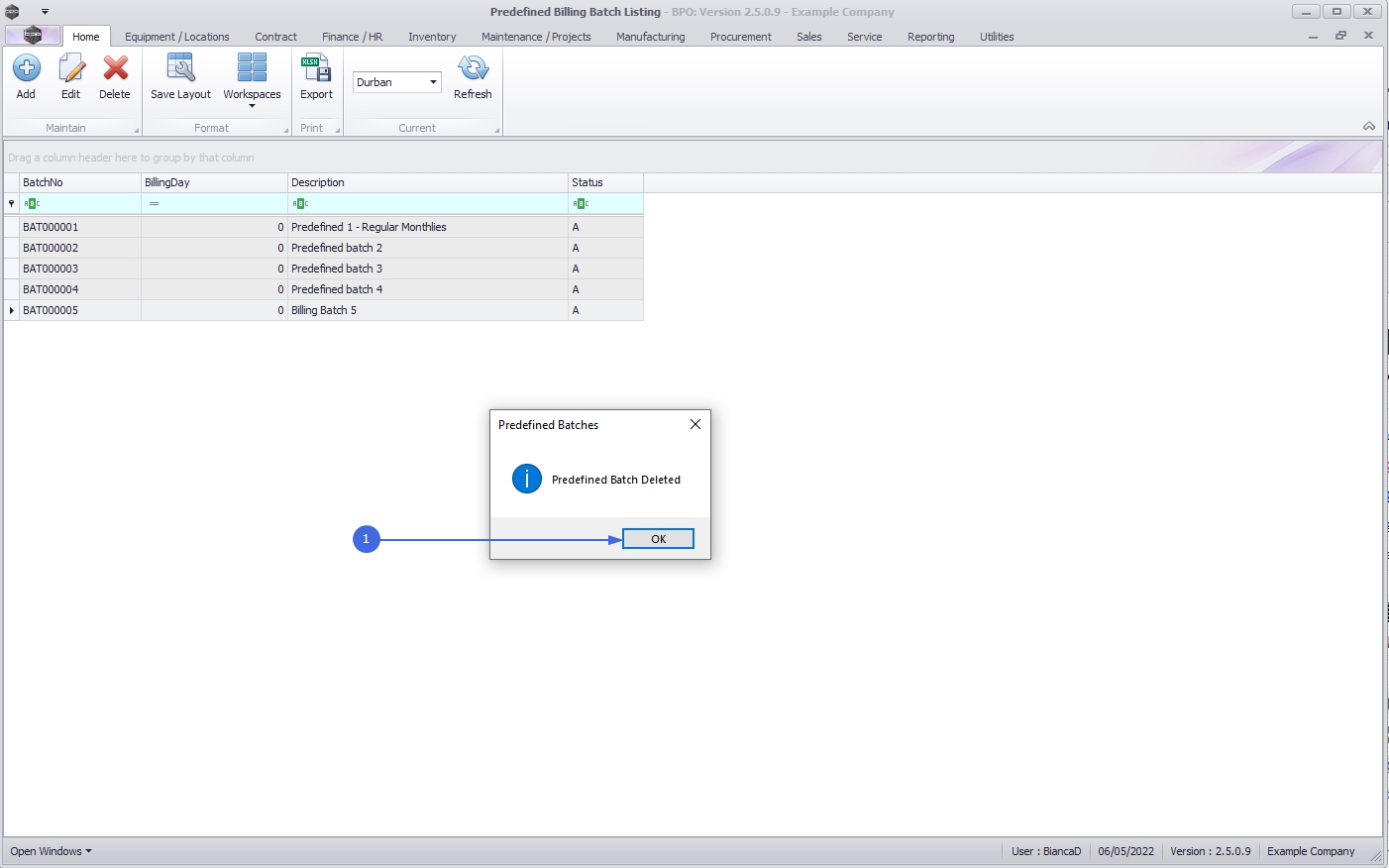
Task: Sort by the Status column header
Action: click(606, 182)
